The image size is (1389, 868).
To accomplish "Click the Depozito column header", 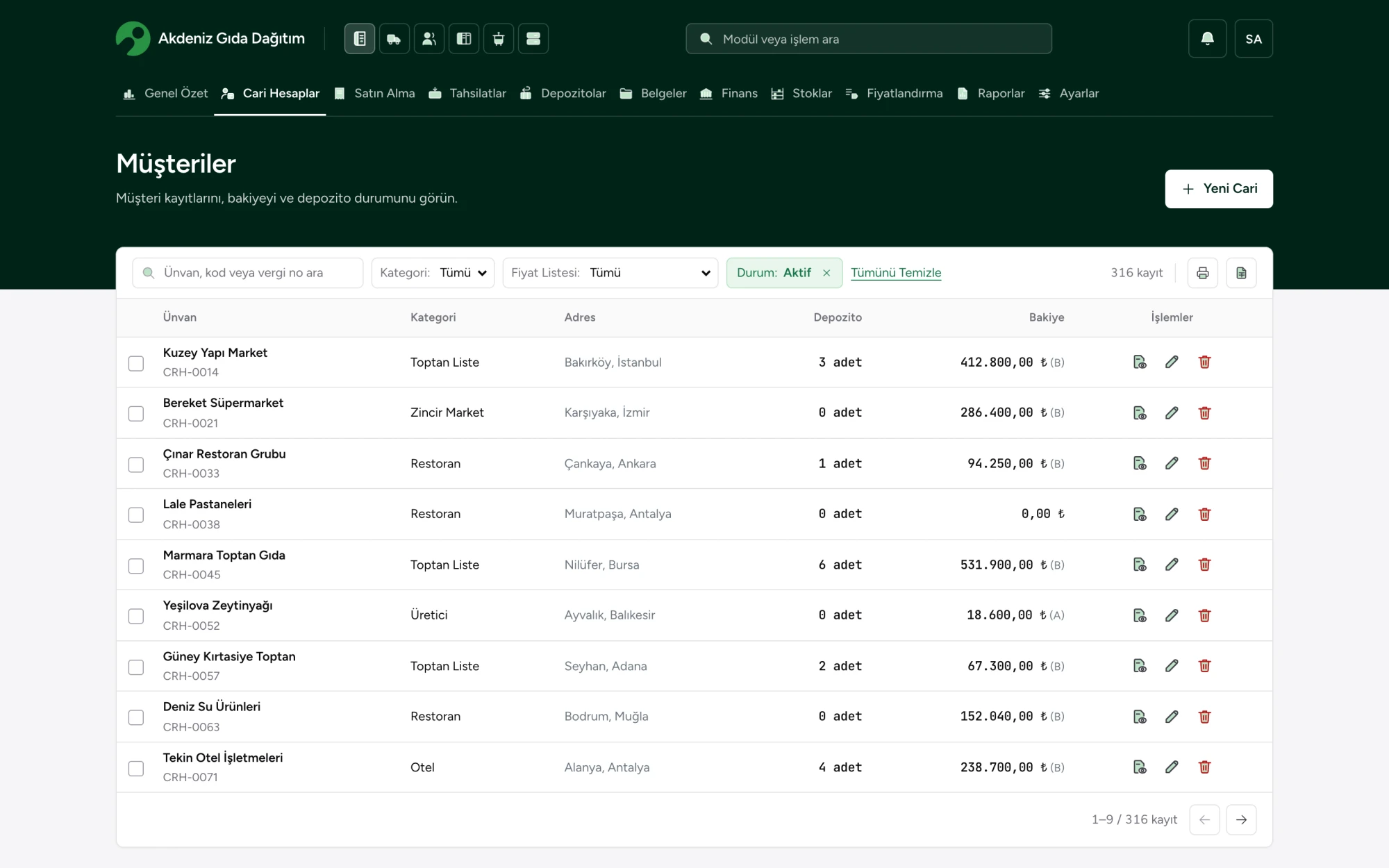I will tap(838, 317).
